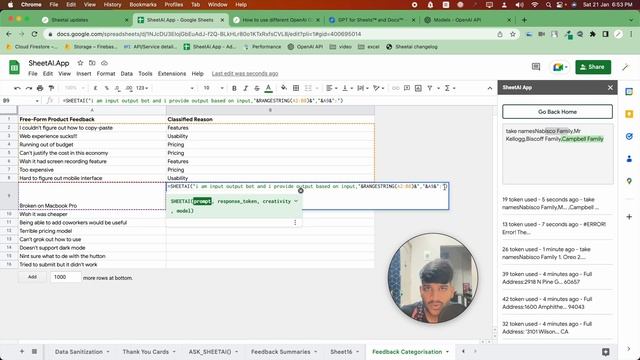Click the Print icon
Viewport: 640px width, 360px height.
pyautogui.click(x=40, y=88)
